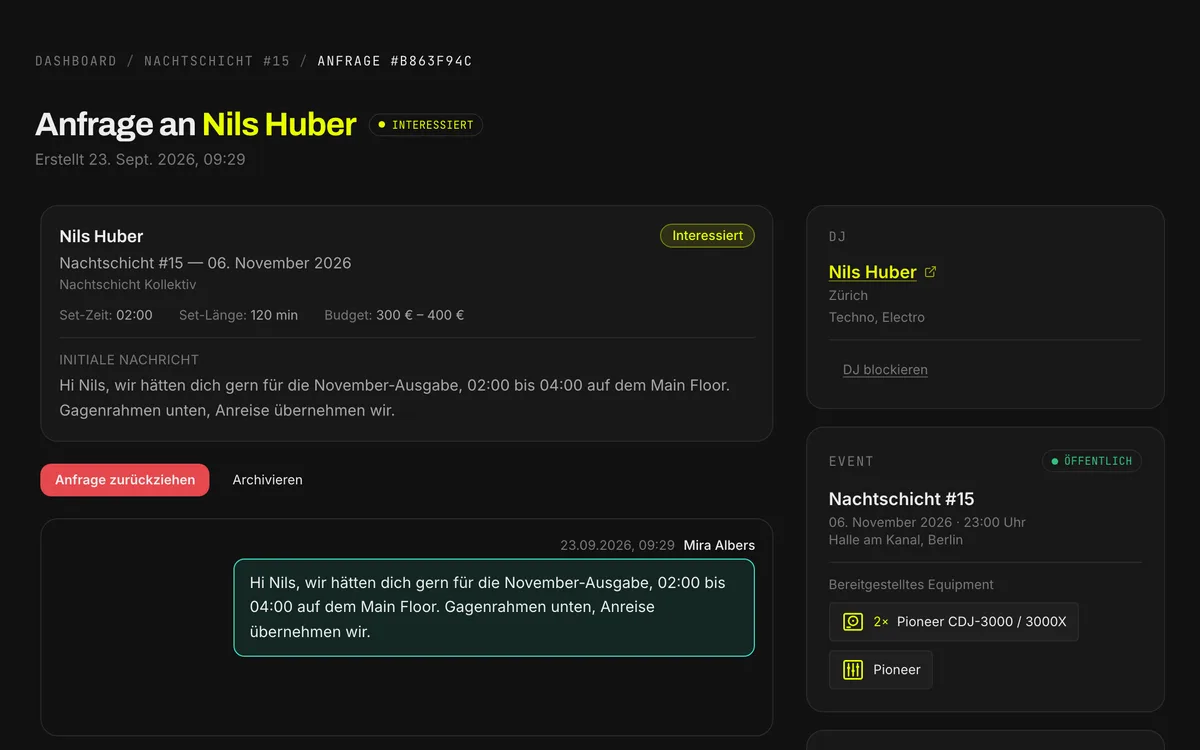
Task: Click Techno, Electro genres text
Action: pyautogui.click(x=877, y=318)
